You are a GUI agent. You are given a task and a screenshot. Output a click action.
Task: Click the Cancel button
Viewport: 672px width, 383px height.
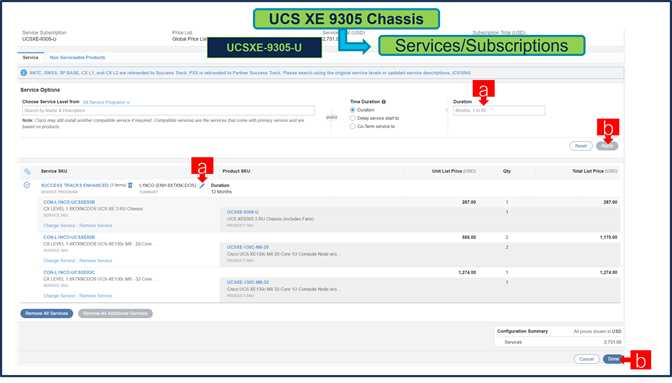pyautogui.click(x=586, y=359)
